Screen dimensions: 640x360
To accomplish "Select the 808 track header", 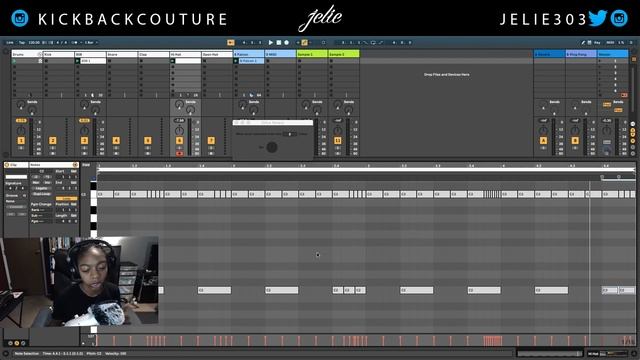I will 91,54.
